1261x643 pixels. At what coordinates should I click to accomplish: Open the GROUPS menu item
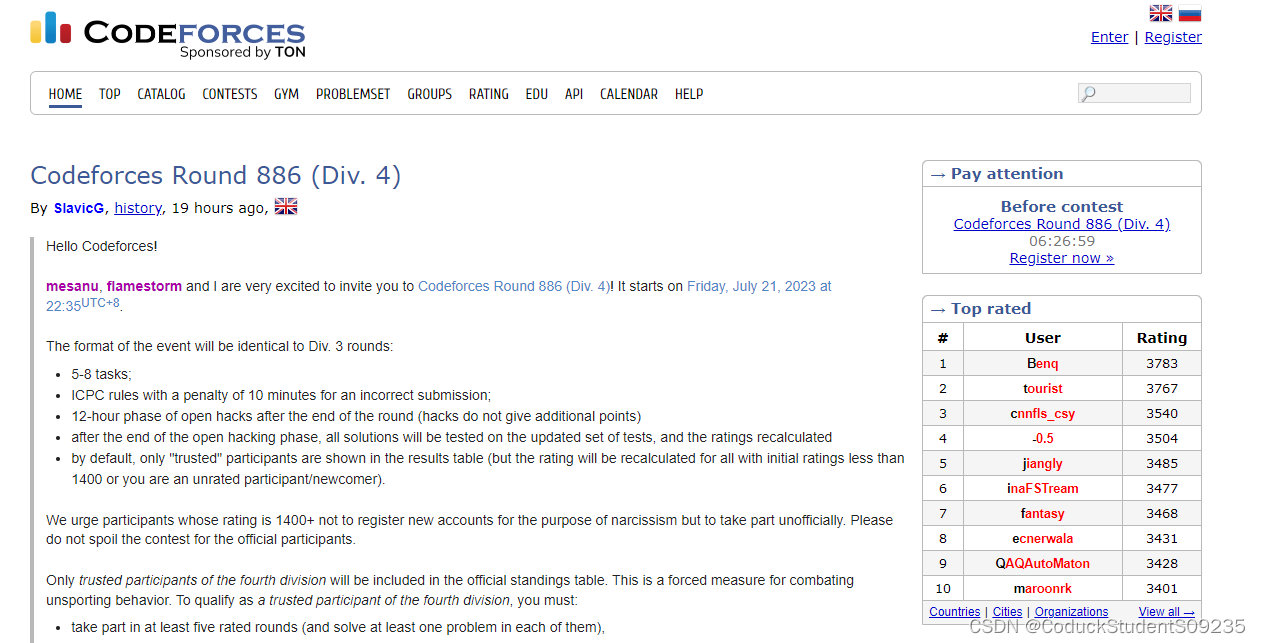(430, 94)
